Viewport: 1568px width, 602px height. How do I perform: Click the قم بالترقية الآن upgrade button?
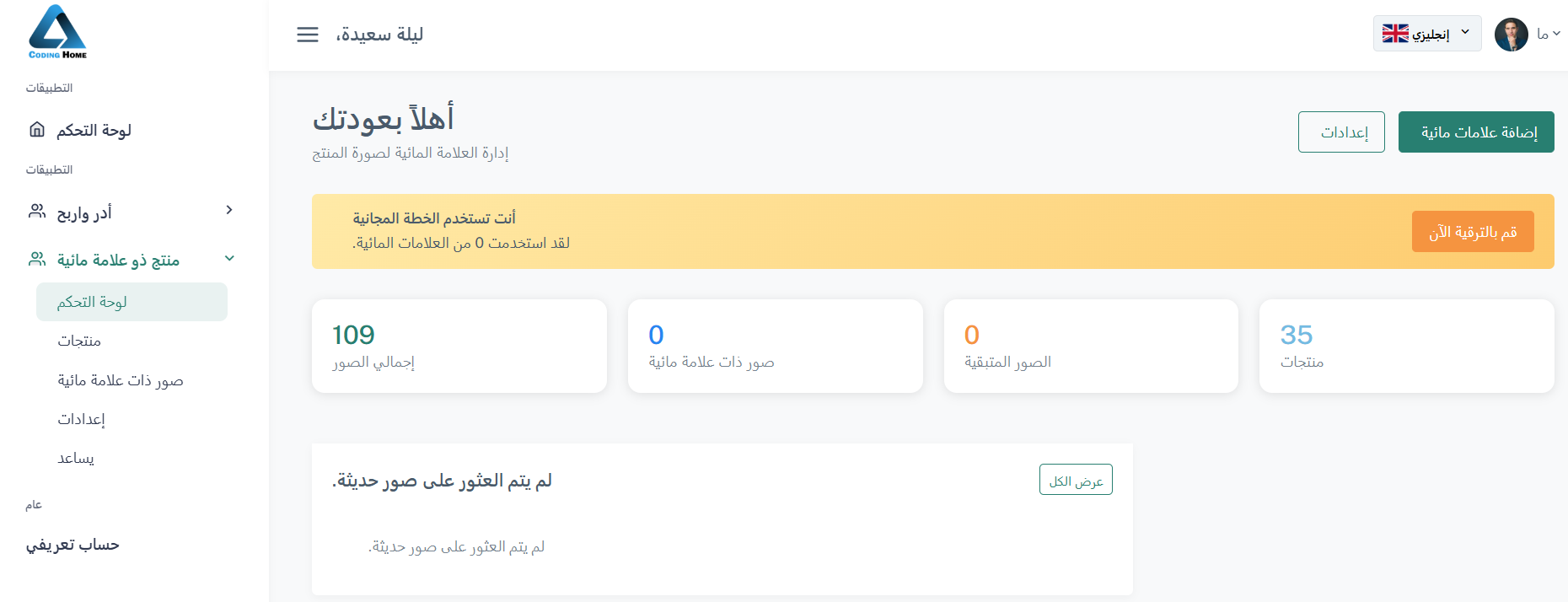tap(1473, 231)
